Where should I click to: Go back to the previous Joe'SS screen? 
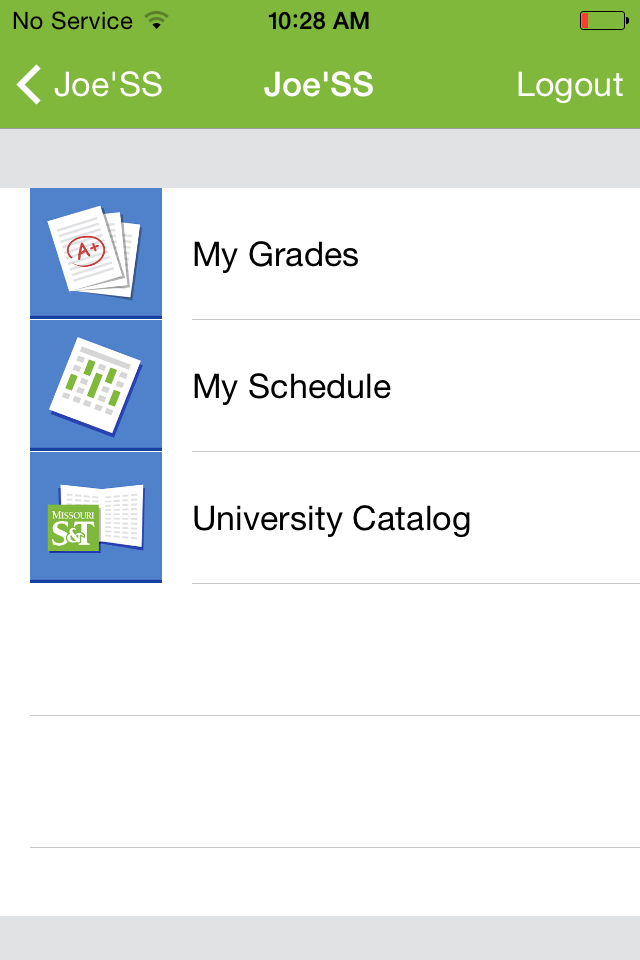point(89,84)
